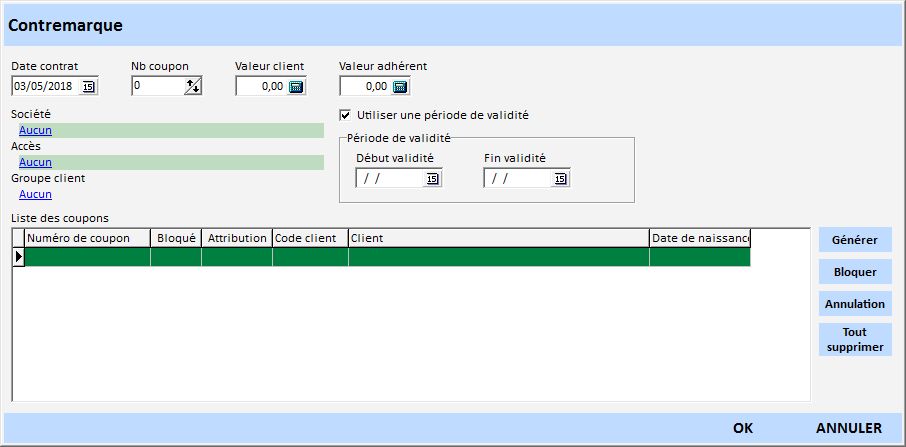Open the Valeur client calculator

(x=296, y=87)
